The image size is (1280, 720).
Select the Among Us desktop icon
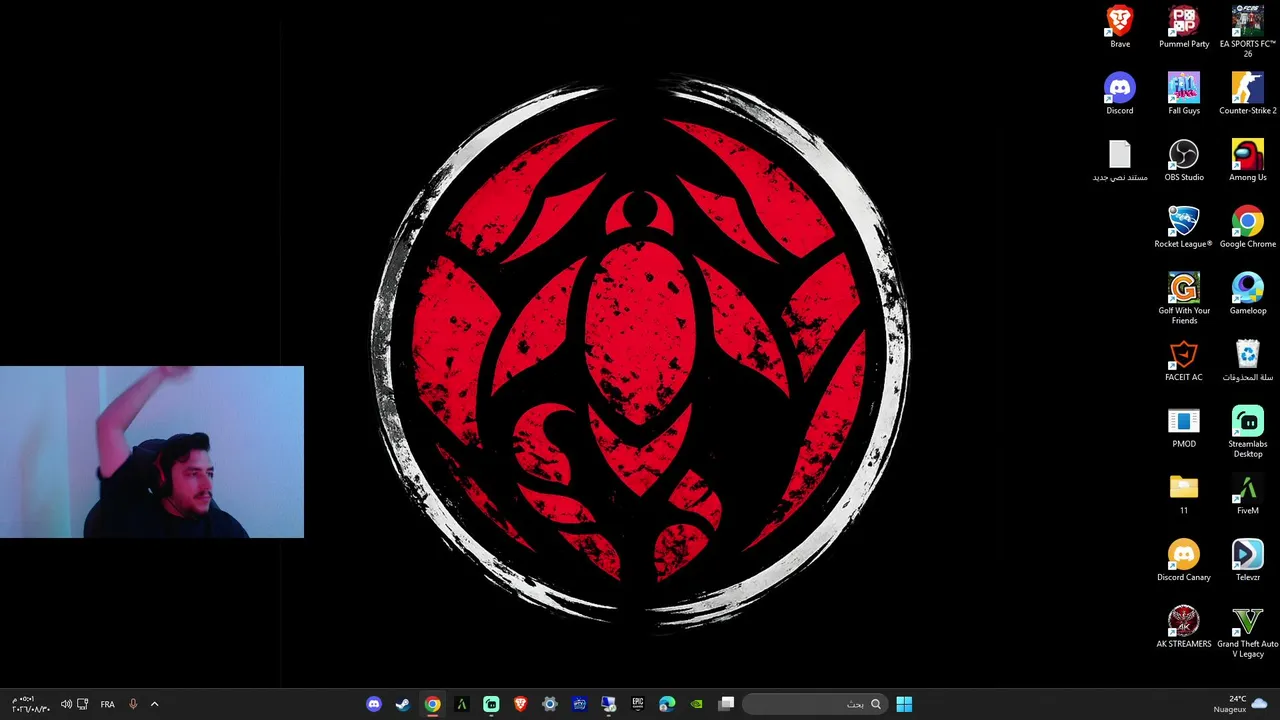[x=1248, y=161]
